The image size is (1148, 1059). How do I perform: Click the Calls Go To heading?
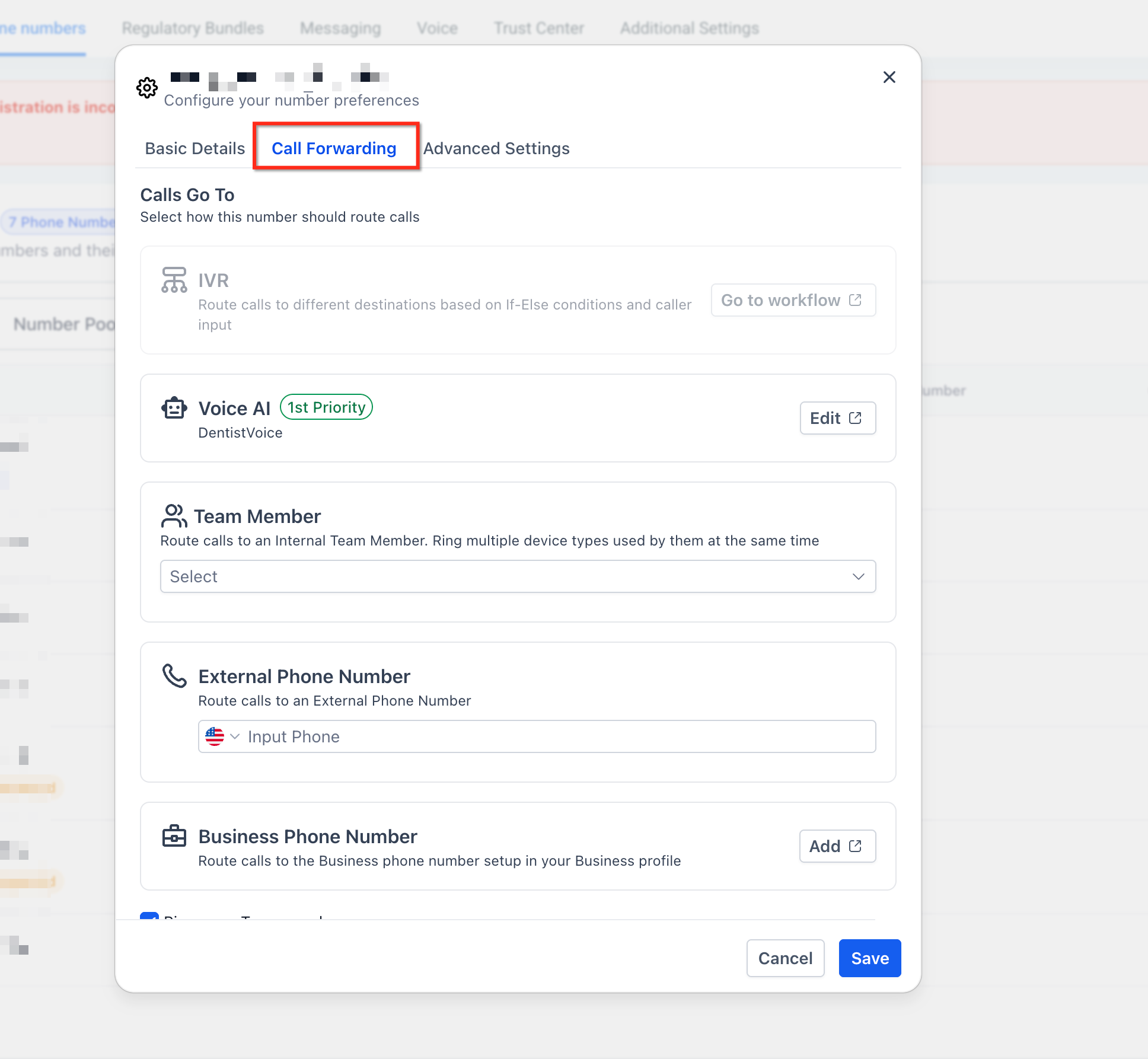tap(187, 194)
